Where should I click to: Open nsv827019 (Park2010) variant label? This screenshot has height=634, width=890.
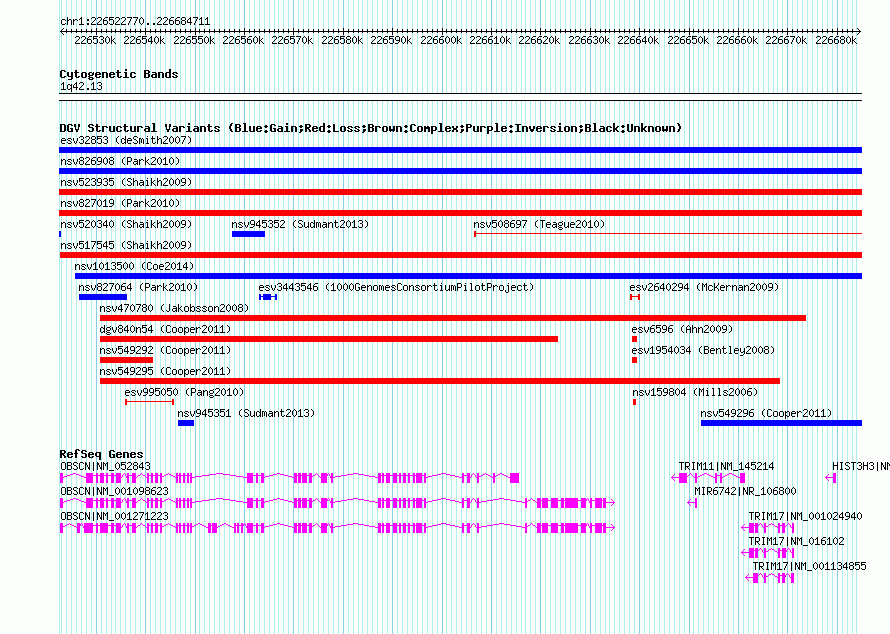pos(120,203)
